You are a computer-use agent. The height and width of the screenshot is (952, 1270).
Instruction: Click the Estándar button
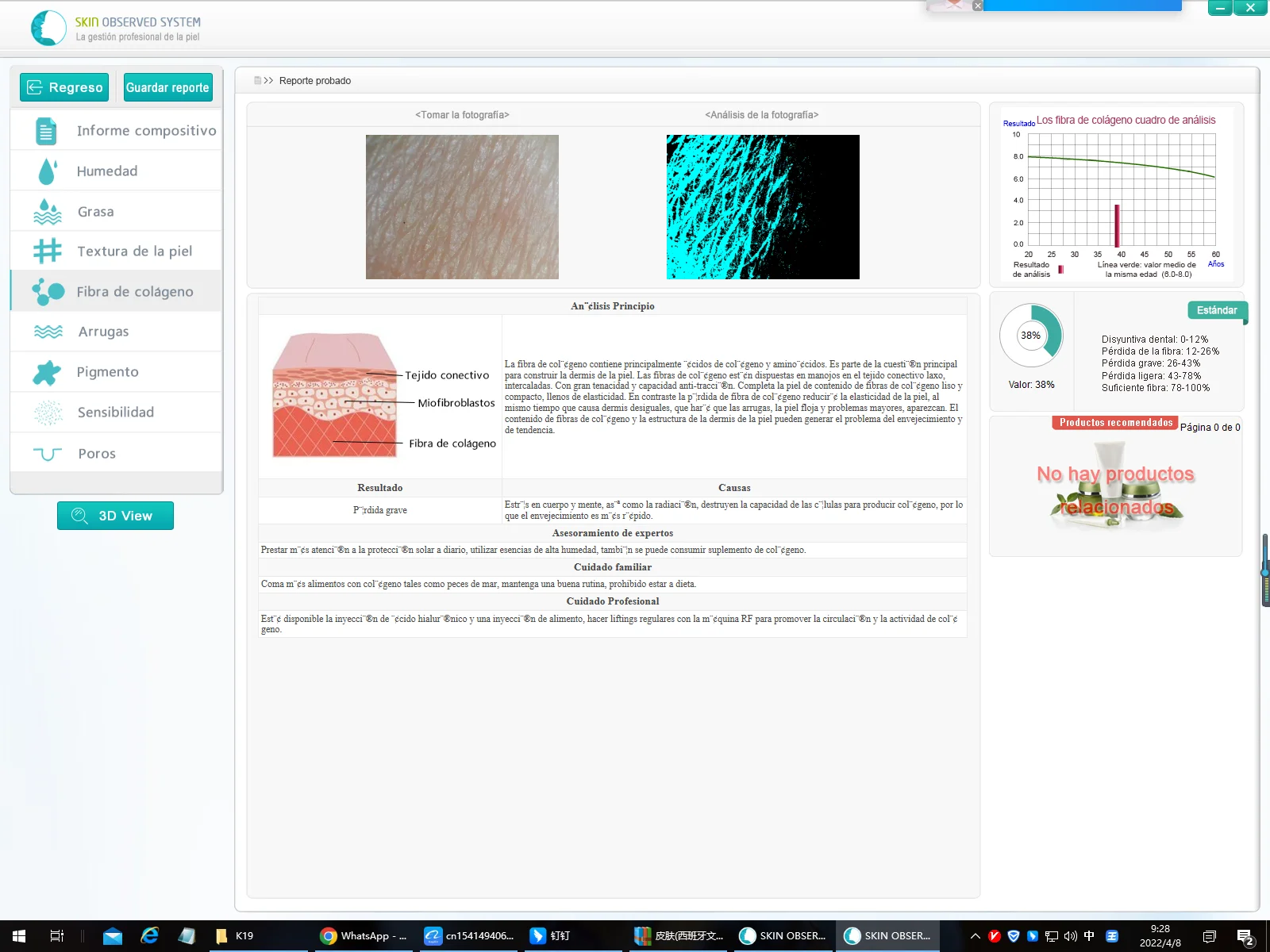pyautogui.click(x=1217, y=310)
